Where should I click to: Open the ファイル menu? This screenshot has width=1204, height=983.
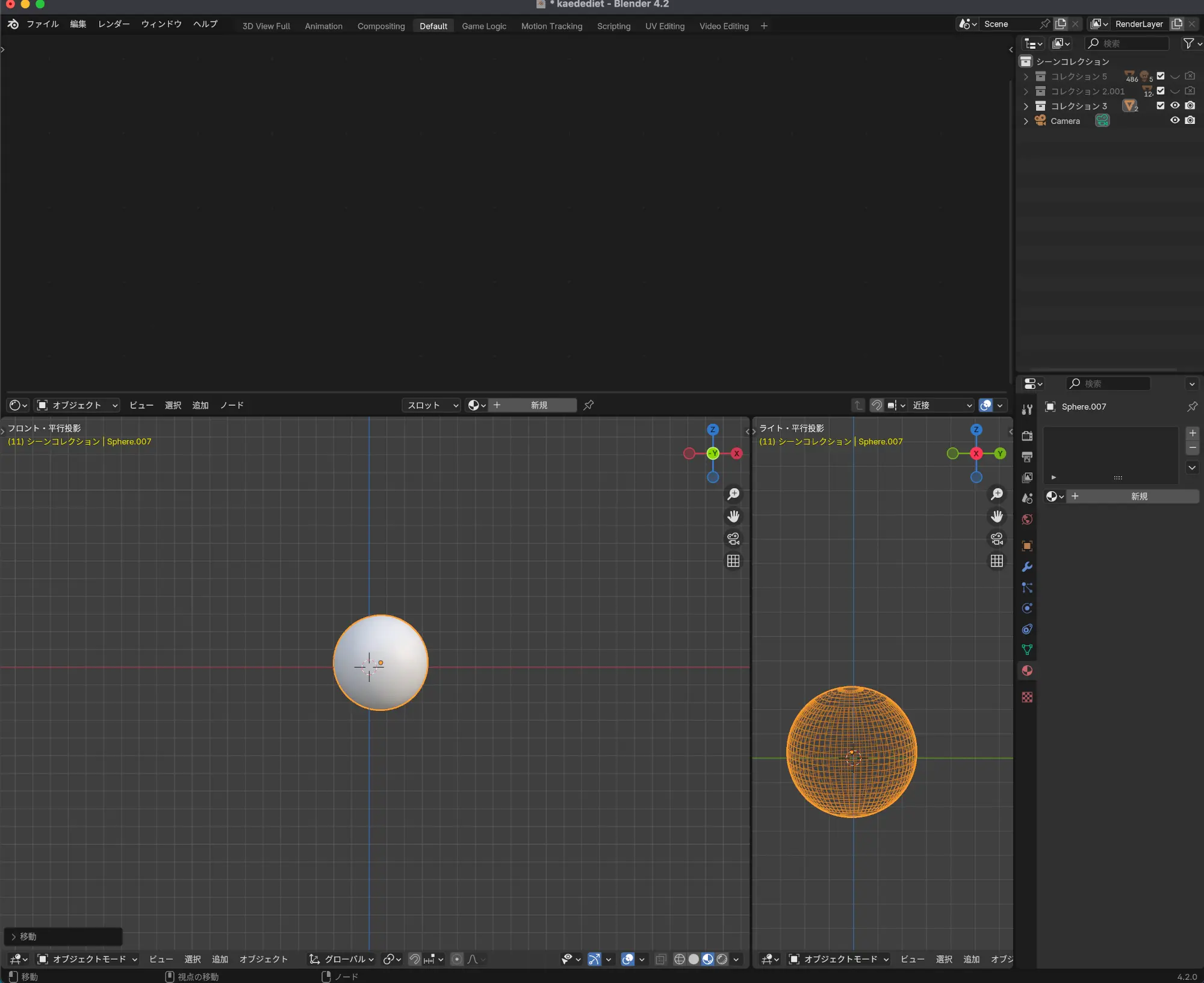coord(43,24)
